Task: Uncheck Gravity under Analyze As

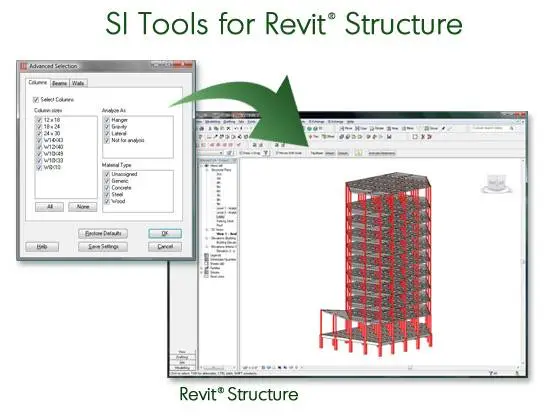Action: click(107, 127)
